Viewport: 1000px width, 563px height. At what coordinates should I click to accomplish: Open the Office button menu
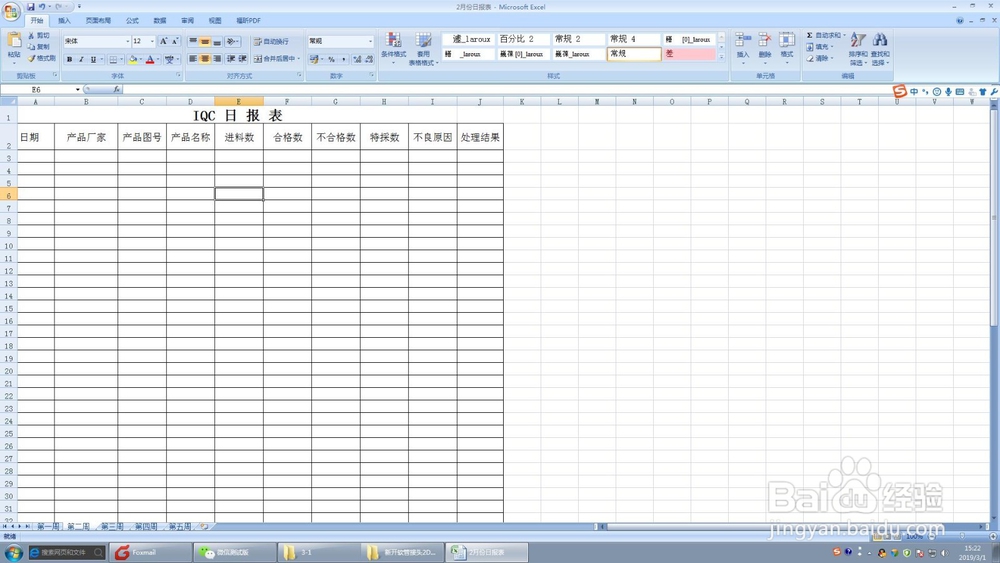(x=11, y=11)
